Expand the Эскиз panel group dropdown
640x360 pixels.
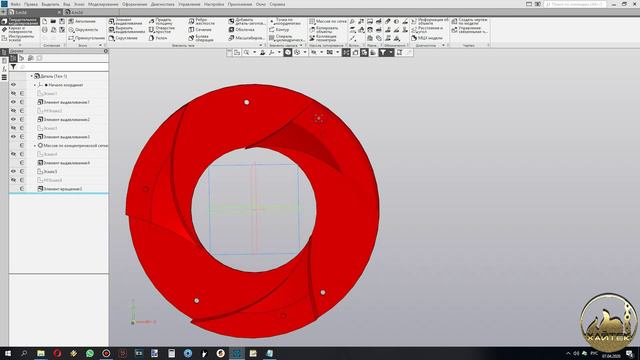[x=100, y=45]
